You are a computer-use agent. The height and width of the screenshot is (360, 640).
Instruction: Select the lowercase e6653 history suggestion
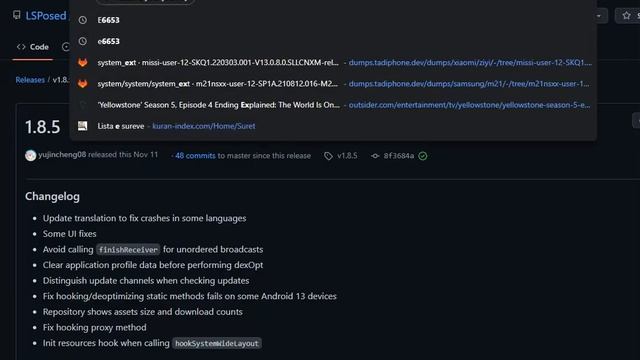[333, 41]
